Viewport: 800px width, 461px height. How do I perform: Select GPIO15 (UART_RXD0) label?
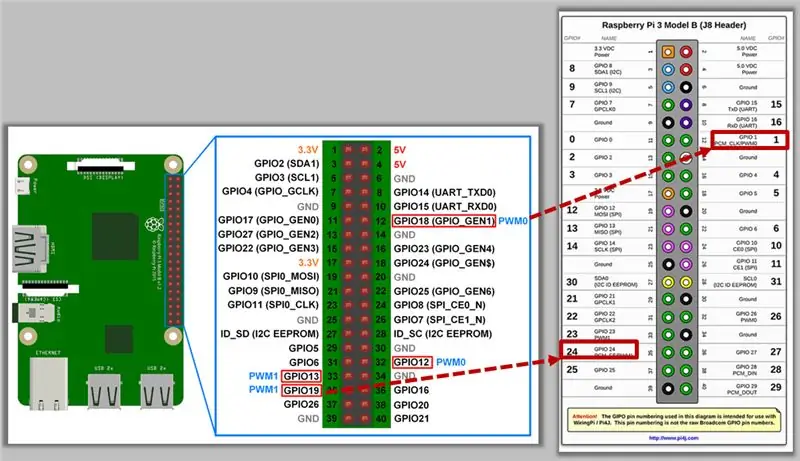[445, 207]
